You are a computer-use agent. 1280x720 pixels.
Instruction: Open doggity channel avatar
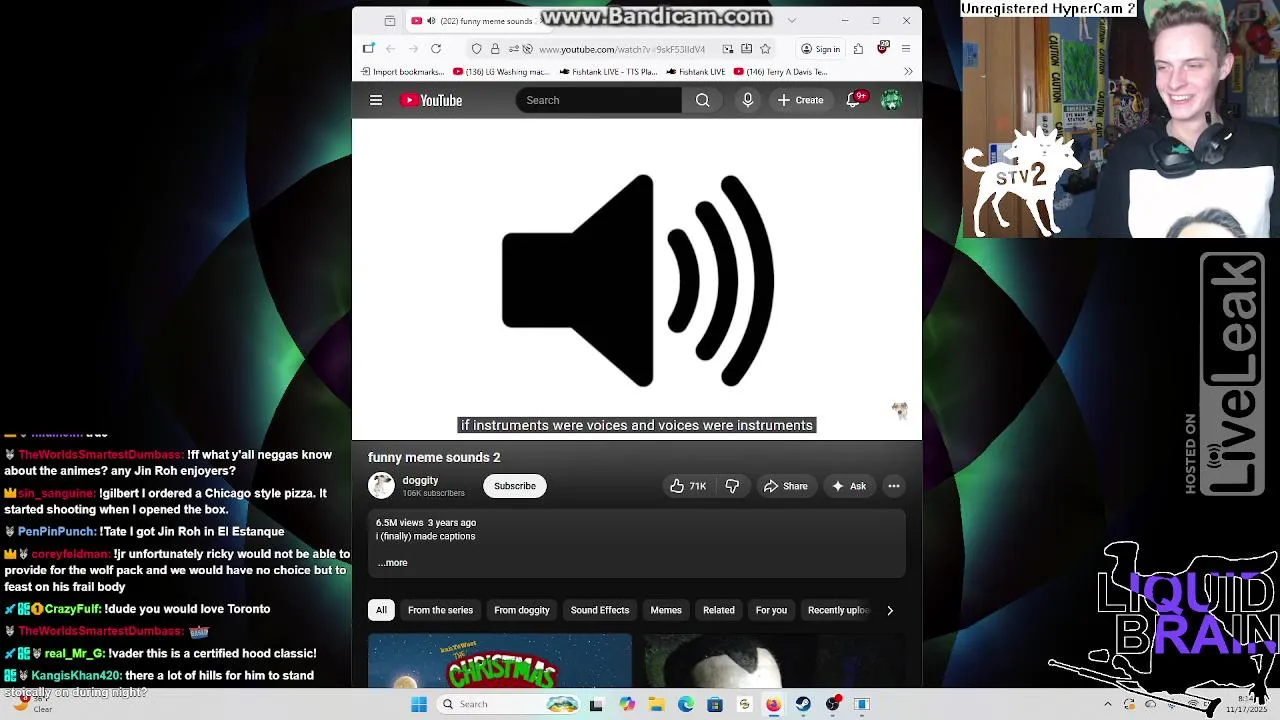[x=381, y=486]
